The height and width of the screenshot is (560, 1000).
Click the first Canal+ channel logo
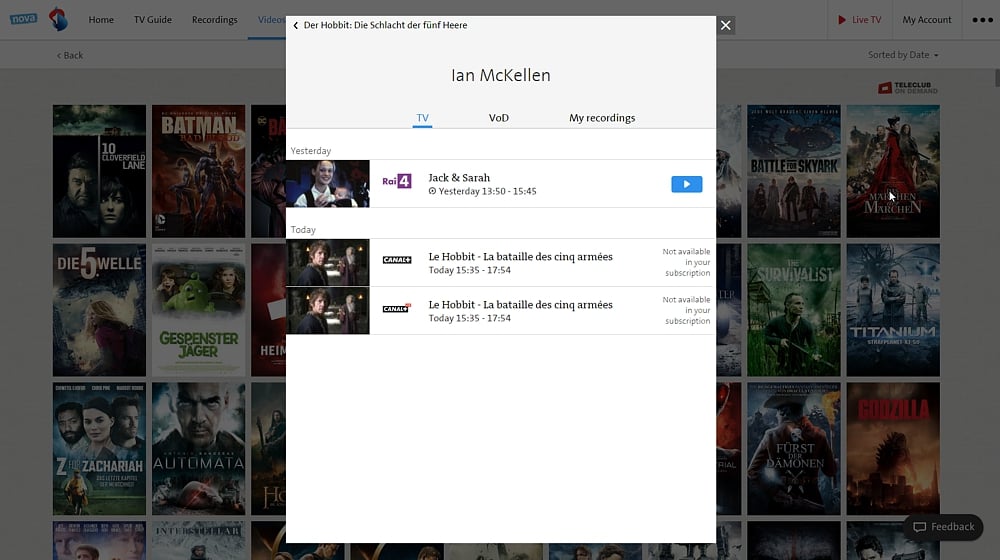(397, 260)
